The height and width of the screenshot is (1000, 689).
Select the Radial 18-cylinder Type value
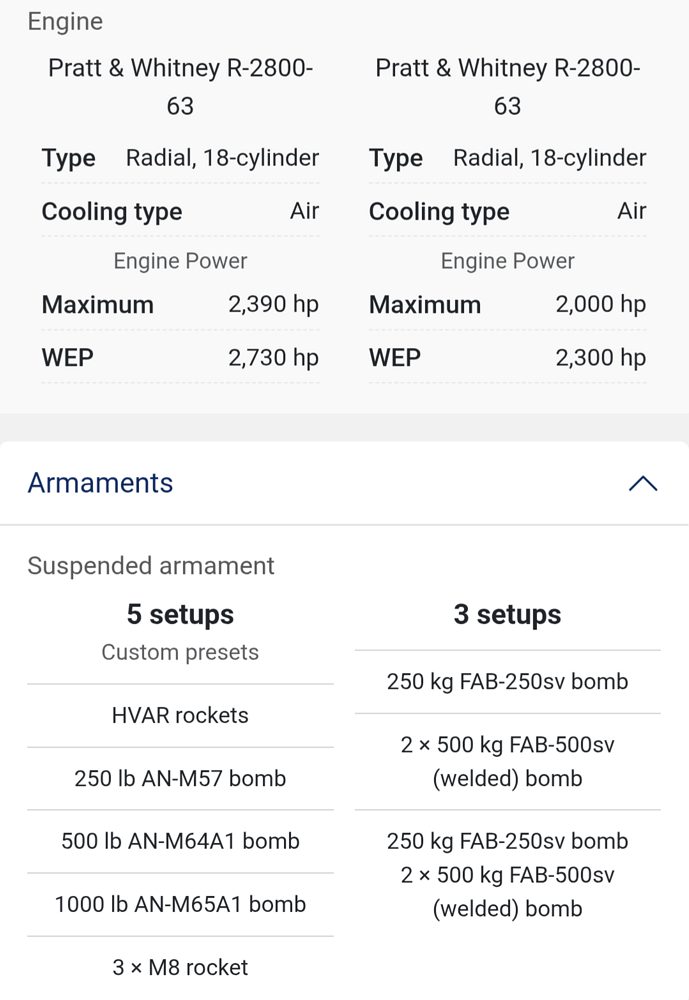221,157
